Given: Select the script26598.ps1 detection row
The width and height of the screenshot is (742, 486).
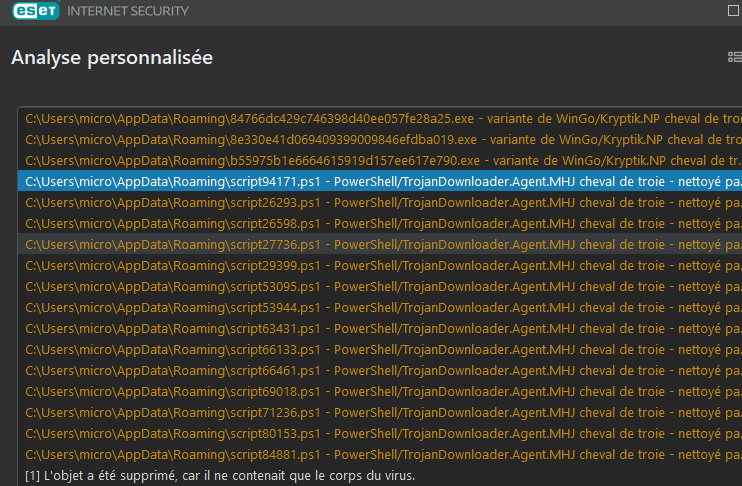Looking at the screenshot, I should [380, 224].
